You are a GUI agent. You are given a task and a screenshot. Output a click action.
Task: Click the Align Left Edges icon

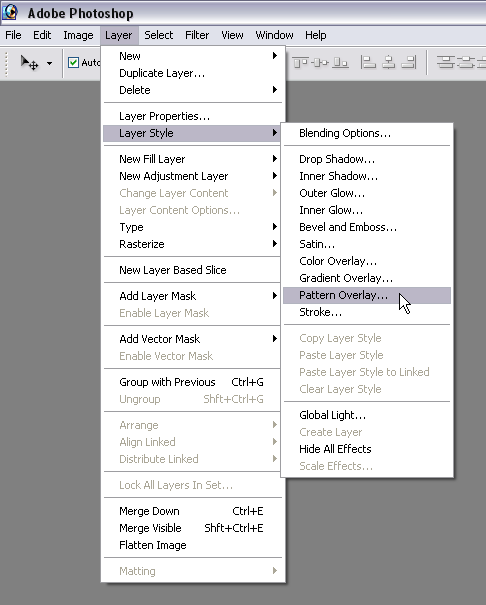tap(368, 62)
